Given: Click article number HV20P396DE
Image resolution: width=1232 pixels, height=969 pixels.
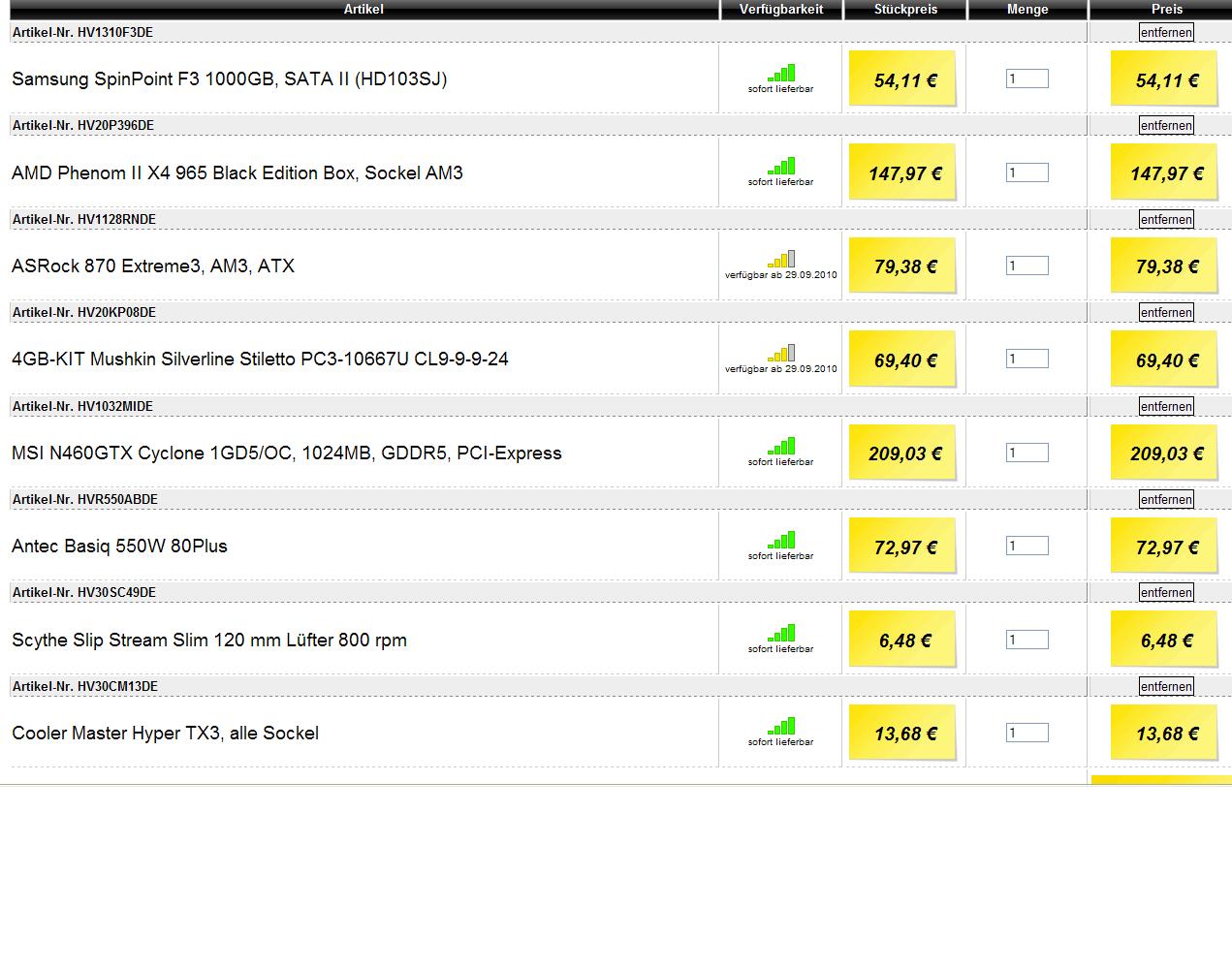Looking at the screenshot, I should (x=115, y=125).
